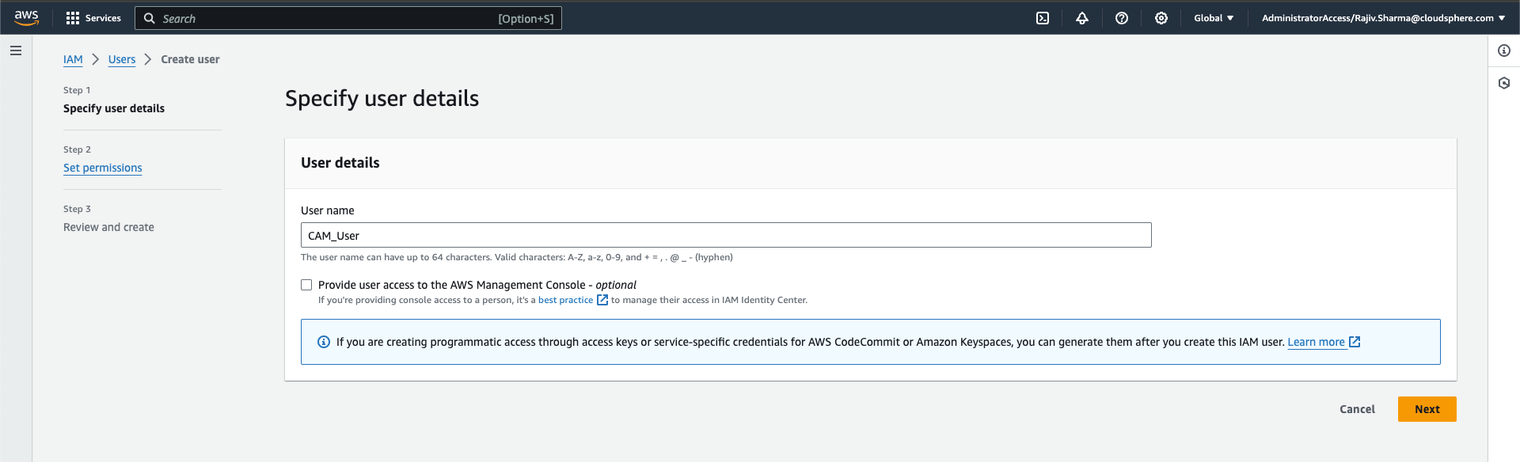Open the Global region dropdown

1214,18
